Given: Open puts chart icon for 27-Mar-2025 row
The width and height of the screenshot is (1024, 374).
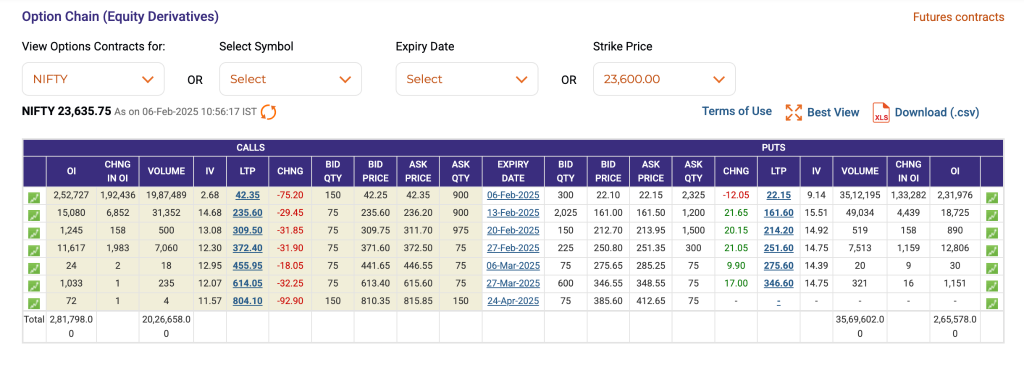Looking at the screenshot, I should pos(992,285).
